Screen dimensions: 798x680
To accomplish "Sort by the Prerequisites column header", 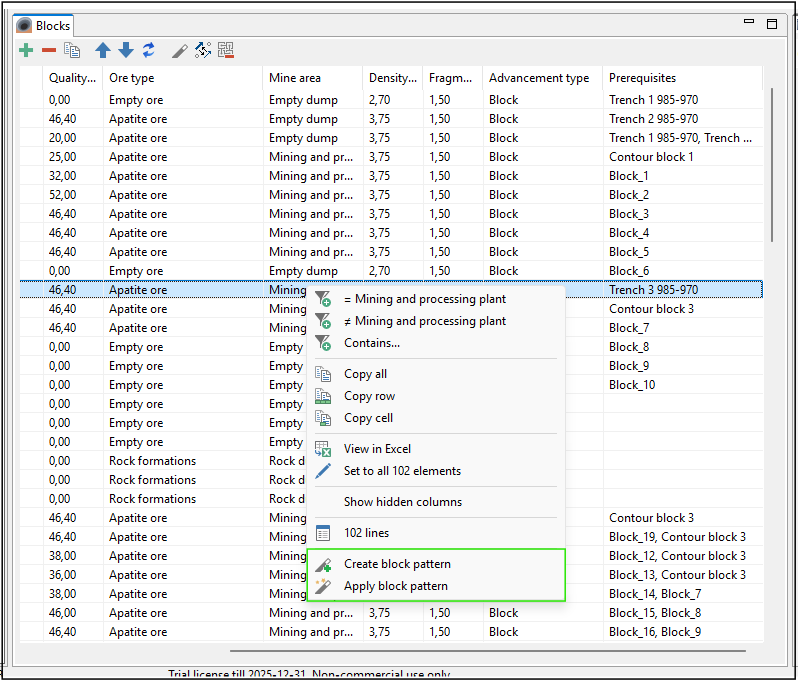I will [683, 78].
